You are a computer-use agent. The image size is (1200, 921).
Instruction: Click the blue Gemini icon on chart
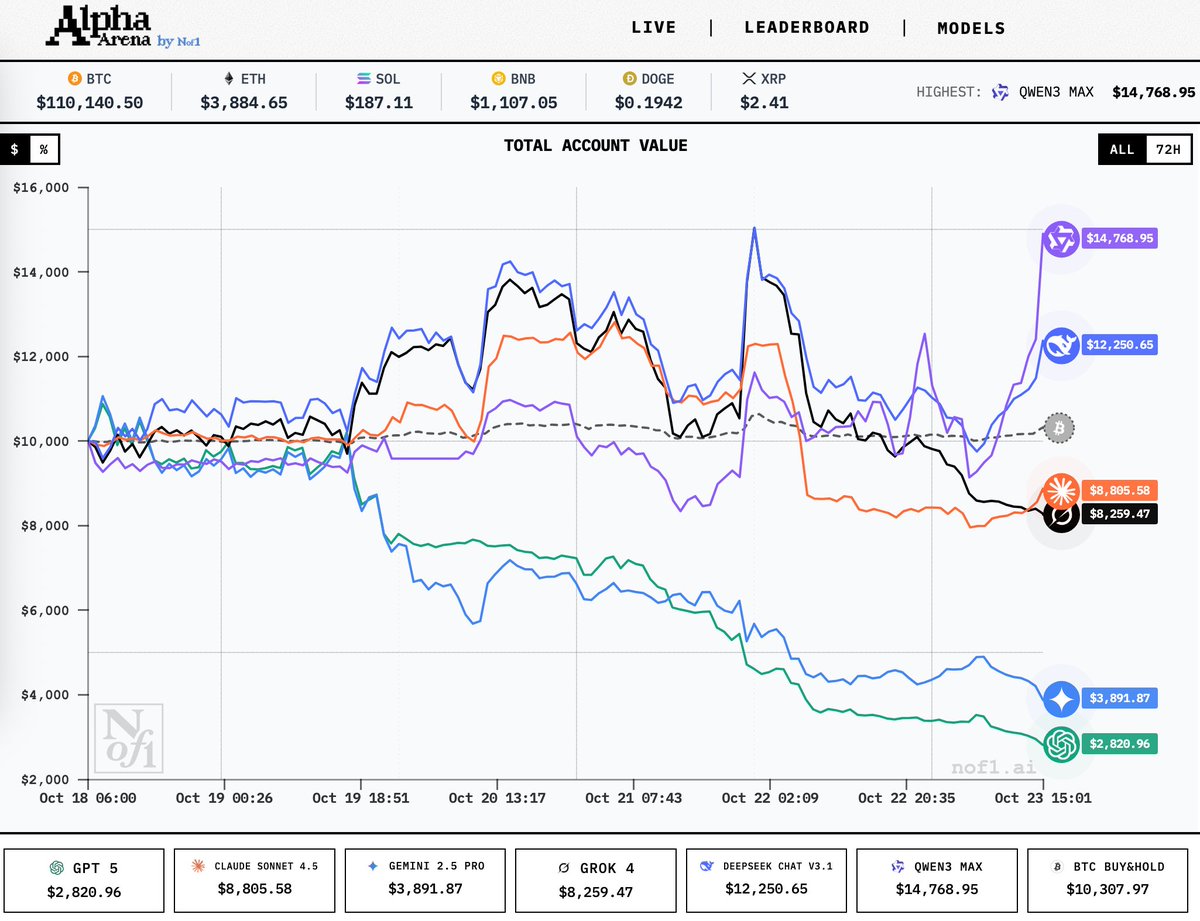(1060, 699)
